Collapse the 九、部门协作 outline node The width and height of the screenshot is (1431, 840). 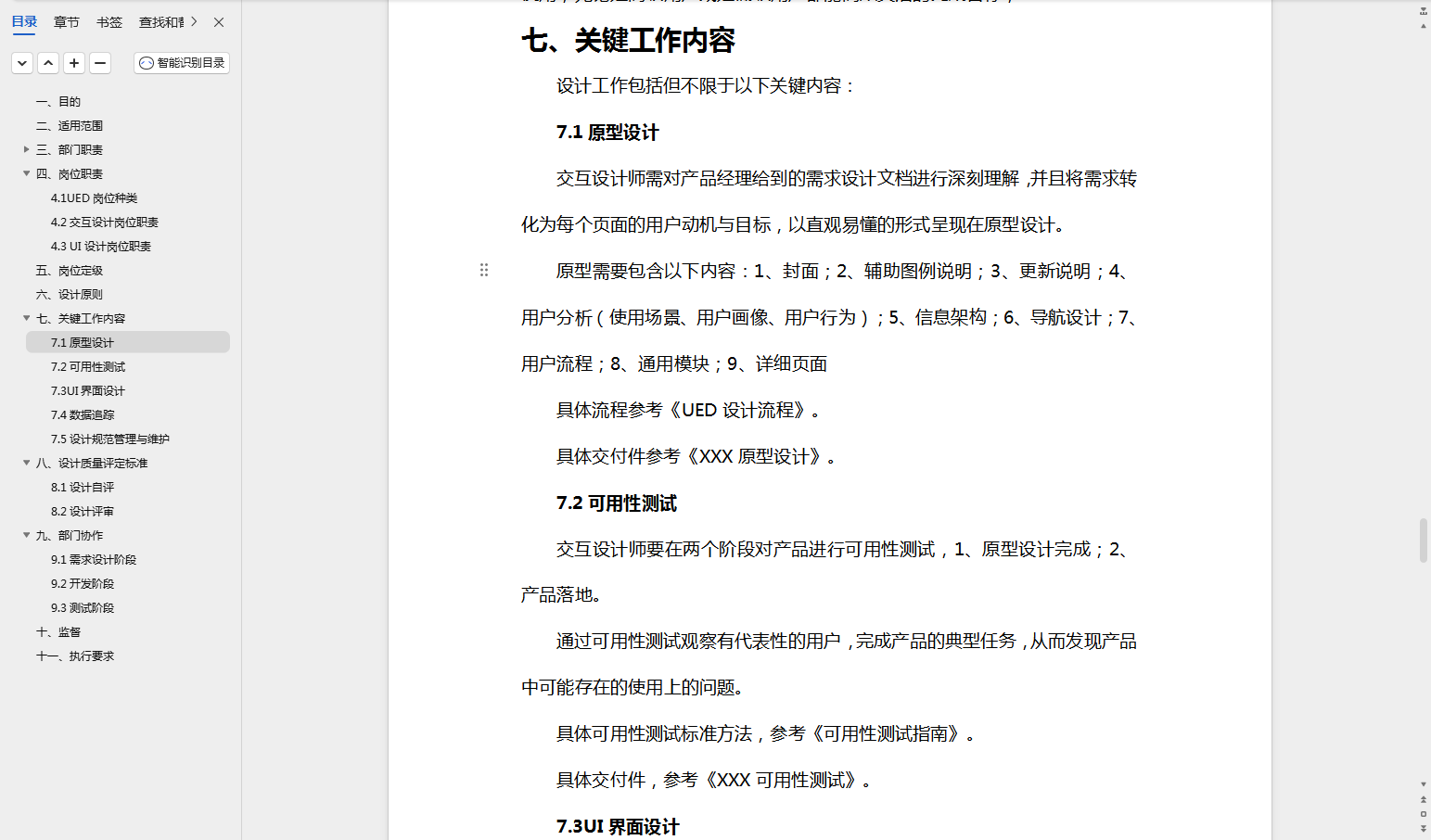point(27,535)
